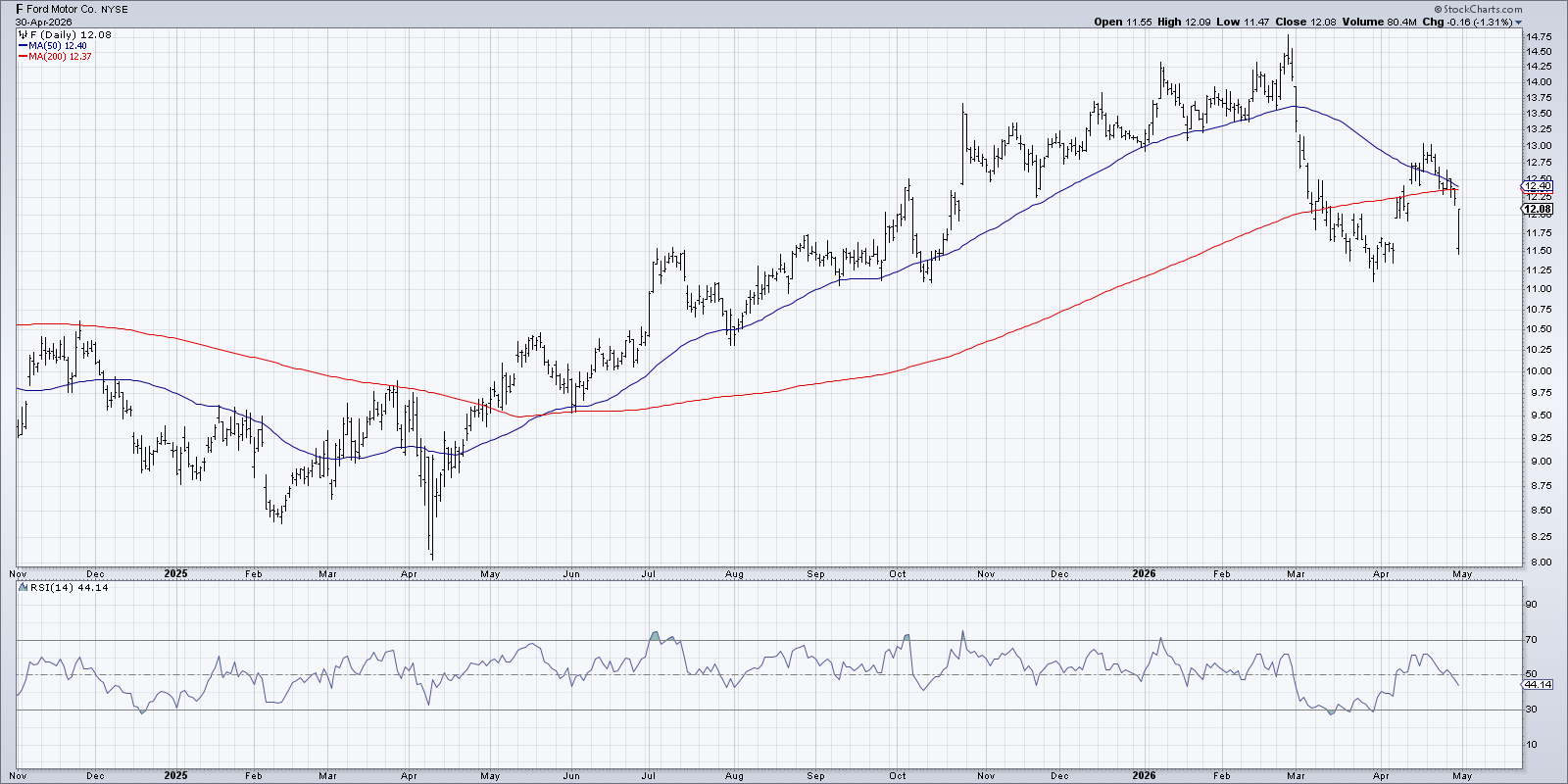Viewport: 1568px width, 784px height.
Task: Click the Sep month label under the price panel
Action: (x=815, y=574)
